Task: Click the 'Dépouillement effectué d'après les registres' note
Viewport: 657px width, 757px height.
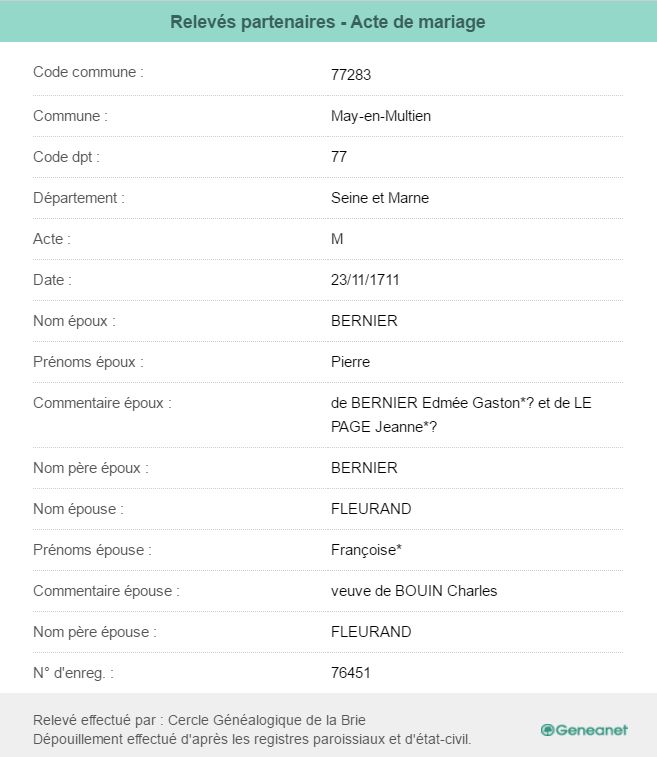Action: click(252, 740)
